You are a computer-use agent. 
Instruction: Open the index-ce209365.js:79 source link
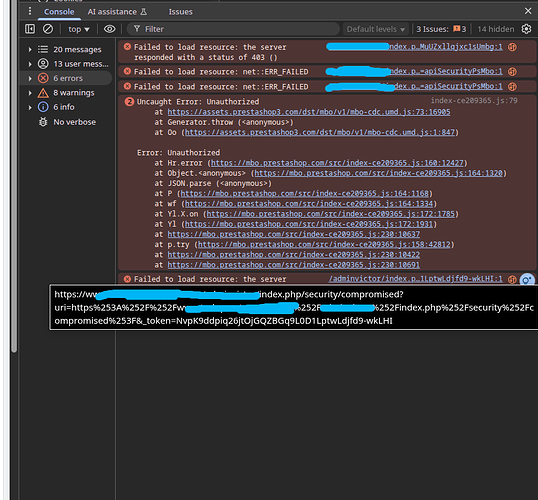[x=474, y=101]
